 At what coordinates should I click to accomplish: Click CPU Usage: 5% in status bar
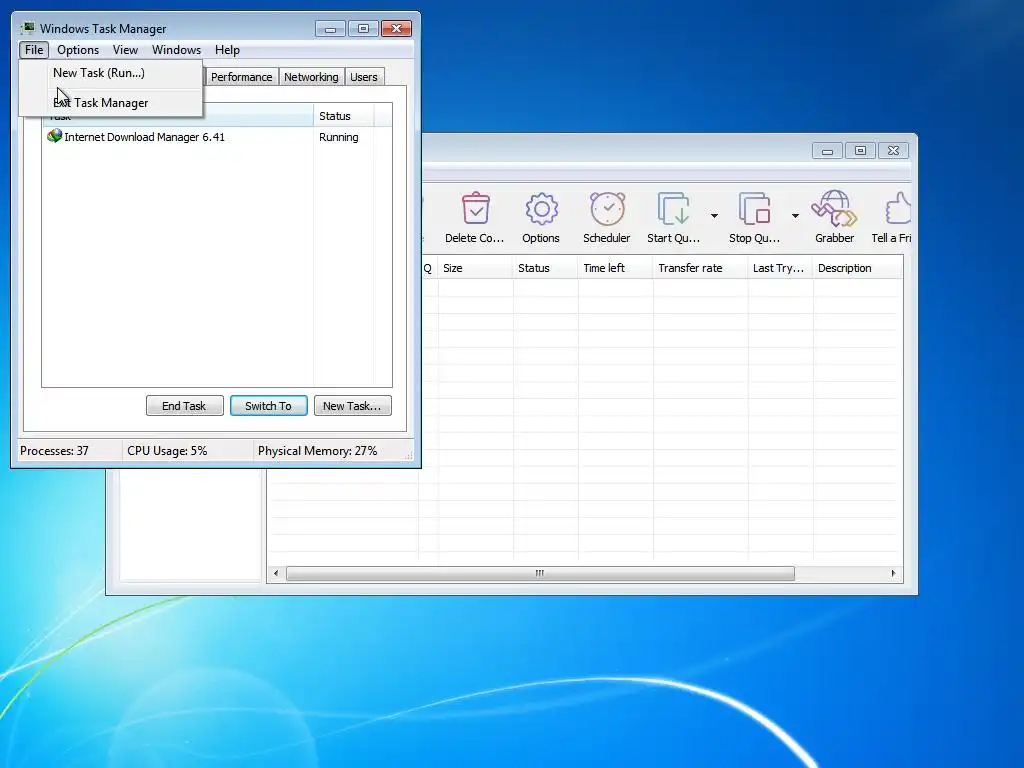[167, 451]
